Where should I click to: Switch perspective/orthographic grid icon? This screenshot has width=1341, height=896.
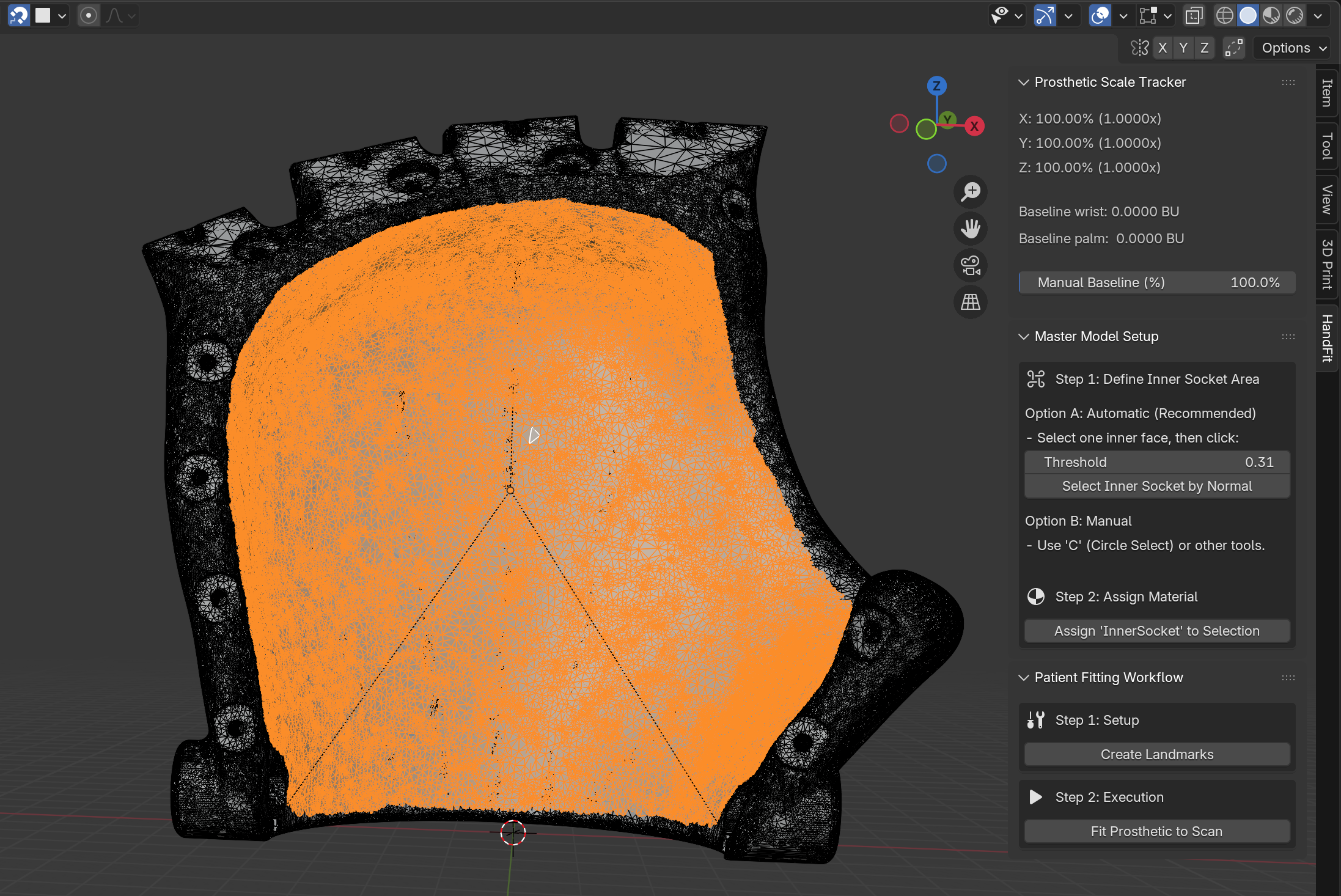970,302
